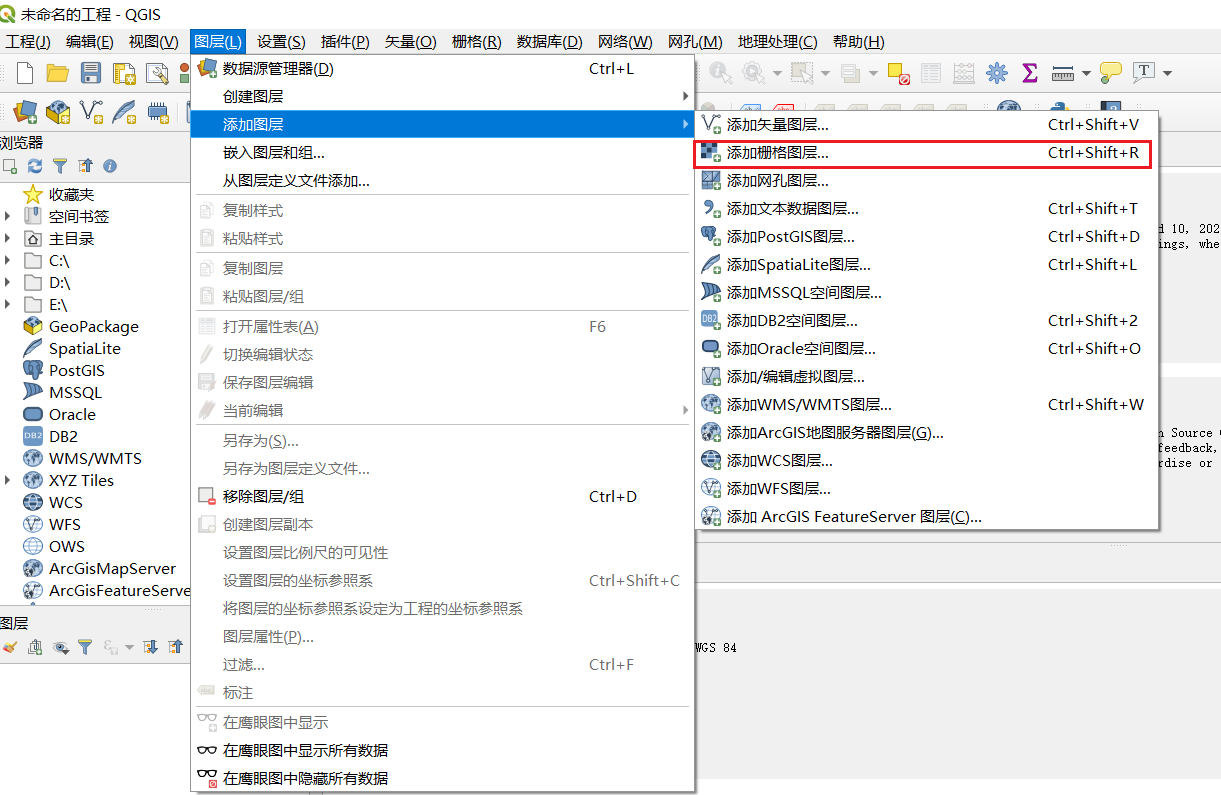Click the New Shapefile Layer toolbar icon

91,111
